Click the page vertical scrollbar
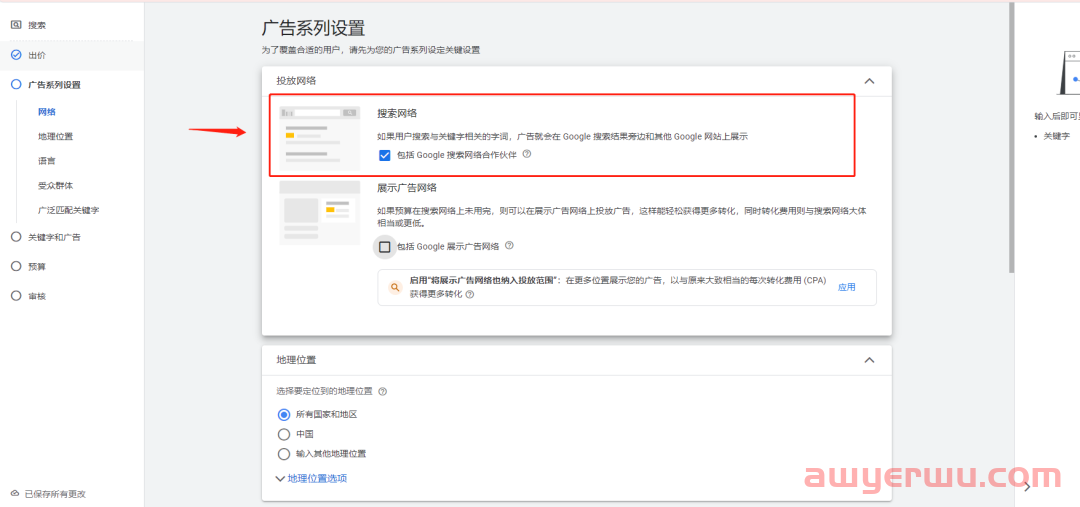The image size is (1080, 507). pyautogui.click(x=1011, y=138)
